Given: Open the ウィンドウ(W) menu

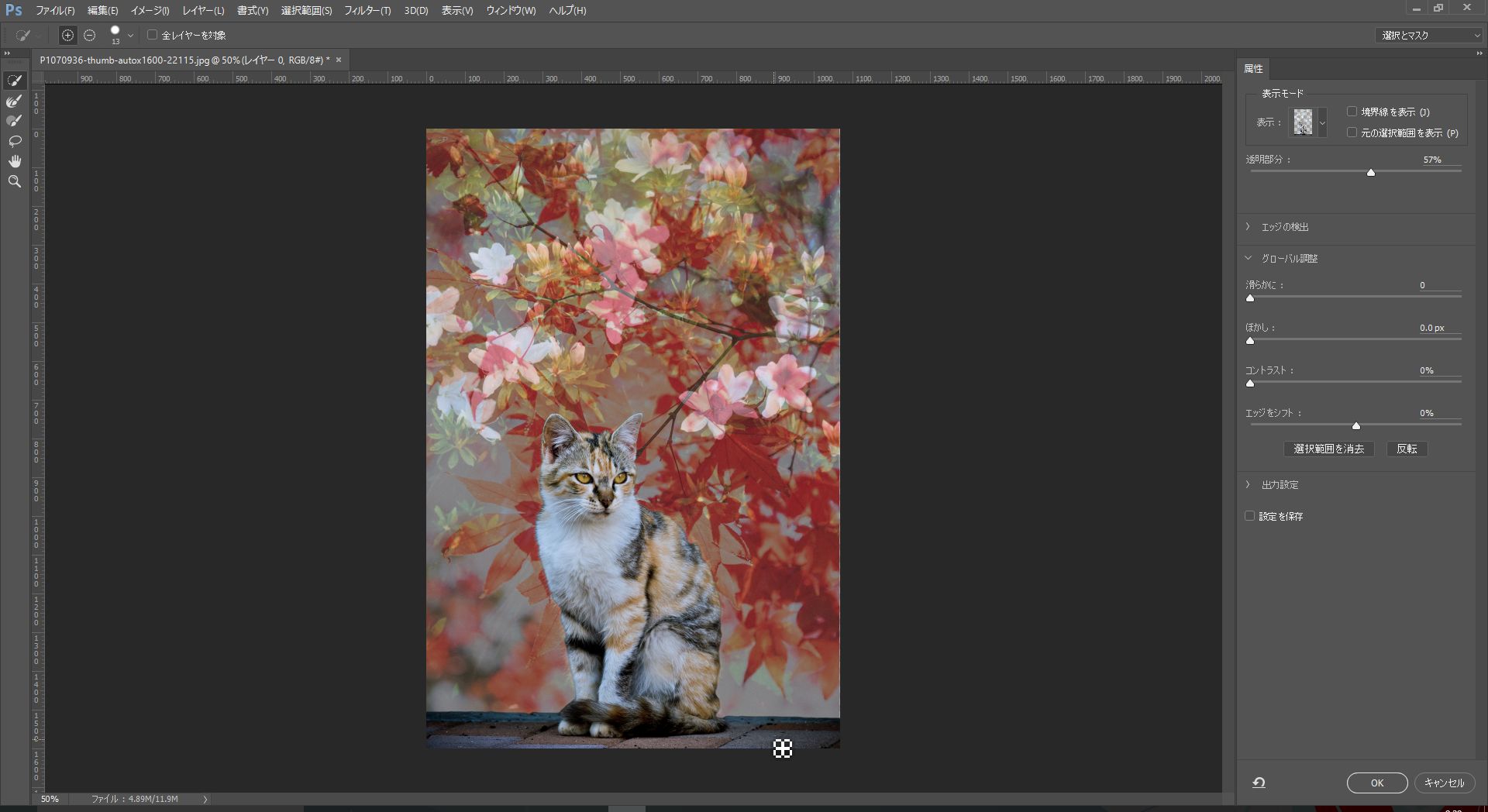Looking at the screenshot, I should click(x=511, y=11).
